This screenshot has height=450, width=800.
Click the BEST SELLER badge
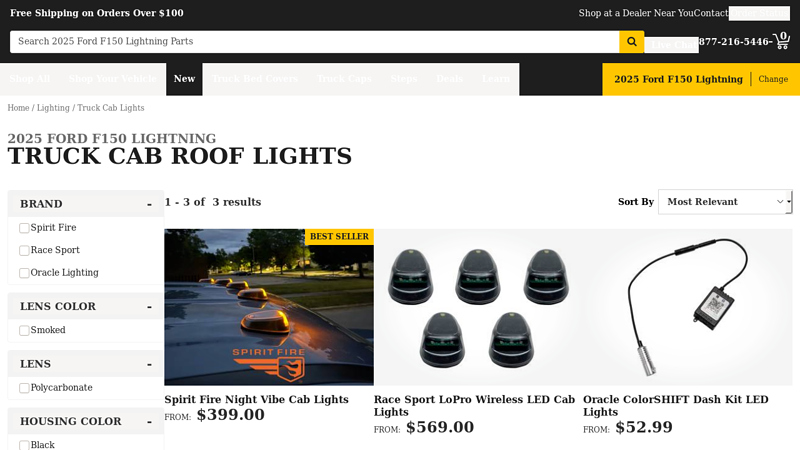339,237
